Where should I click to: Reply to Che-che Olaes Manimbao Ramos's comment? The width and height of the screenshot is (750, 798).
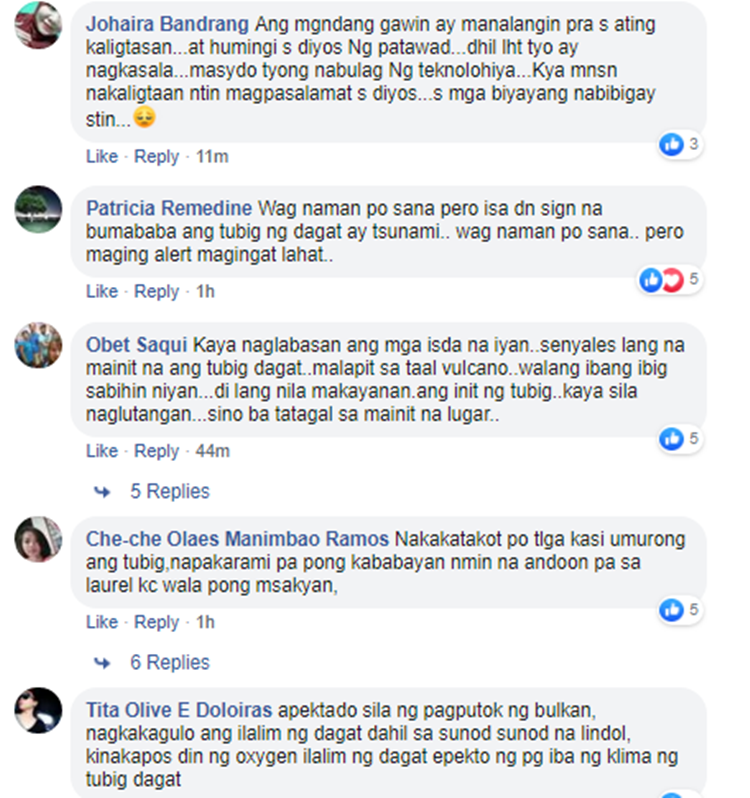156,622
